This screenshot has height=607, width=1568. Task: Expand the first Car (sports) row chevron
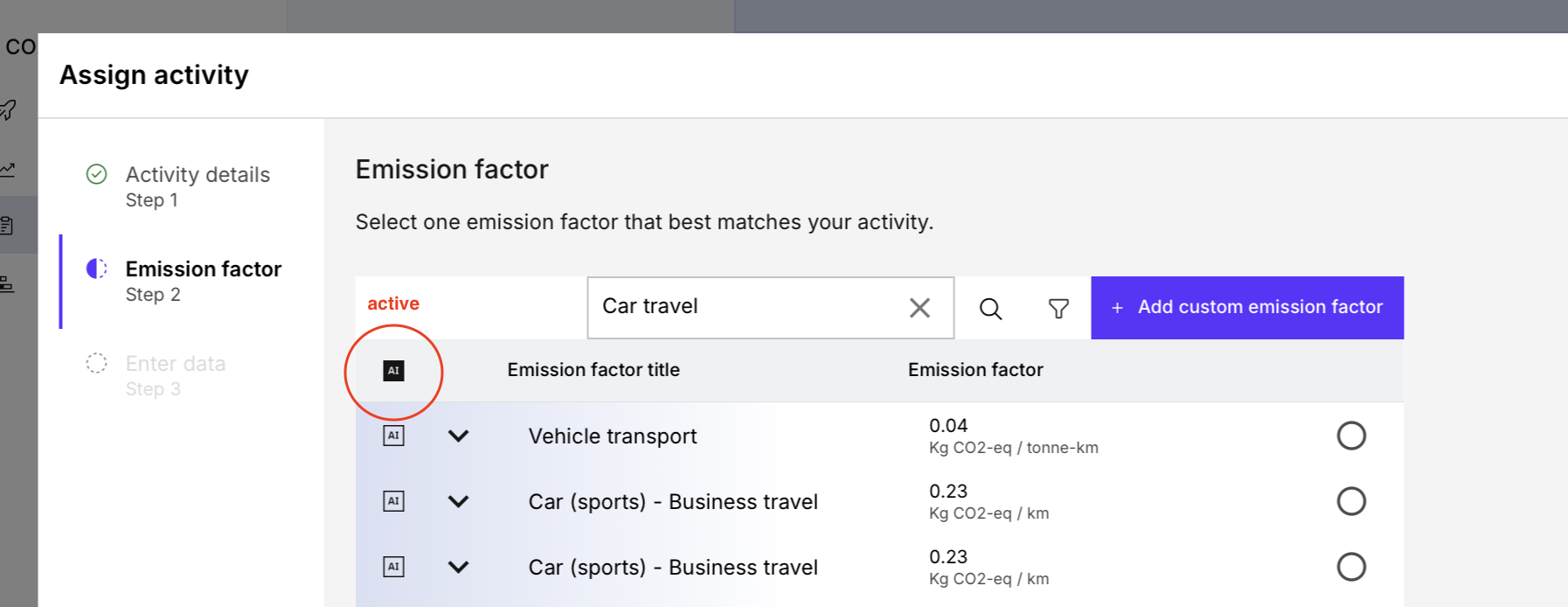click(x=458, y=501)
